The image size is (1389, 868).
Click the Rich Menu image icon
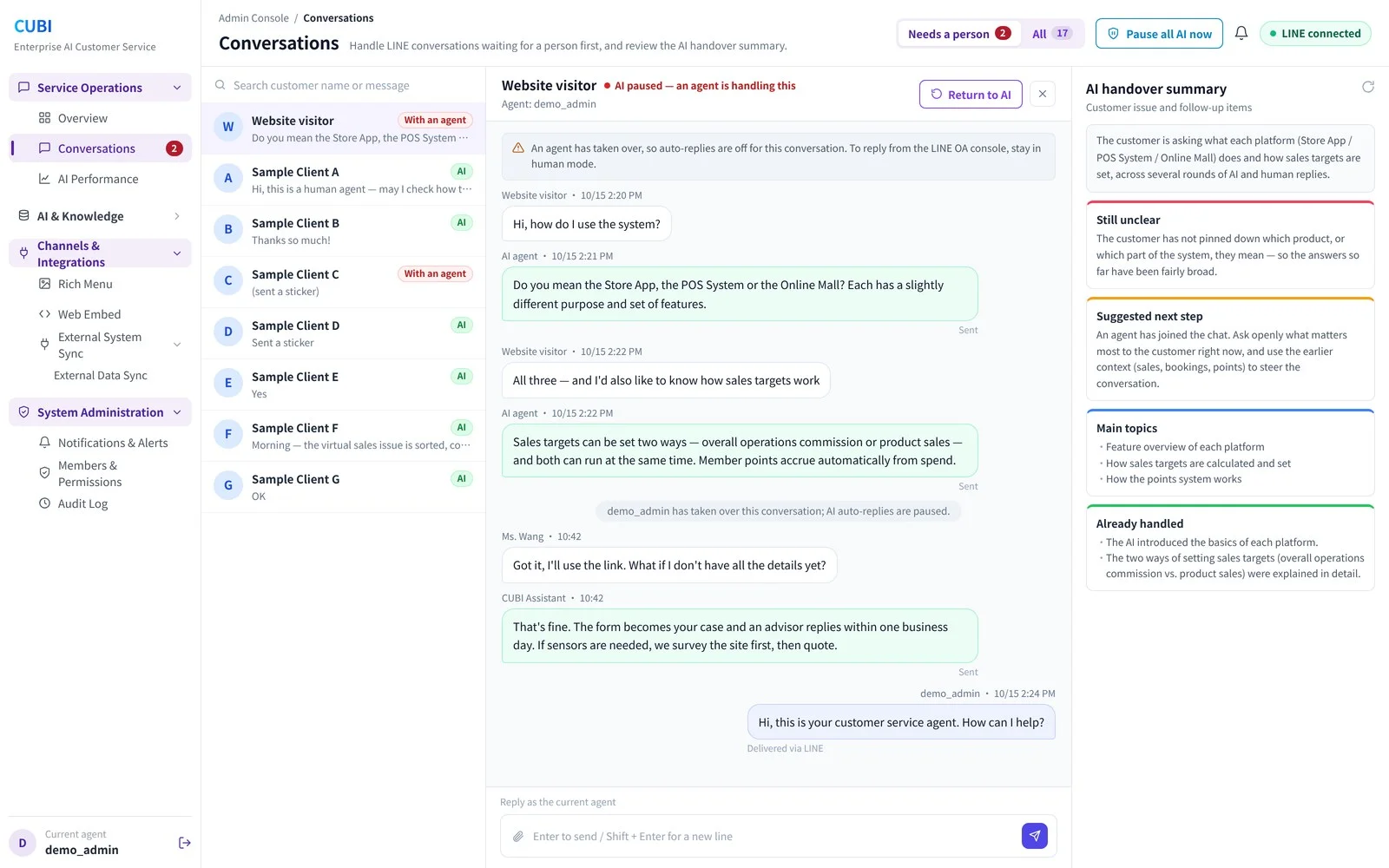tap(44, 284)
